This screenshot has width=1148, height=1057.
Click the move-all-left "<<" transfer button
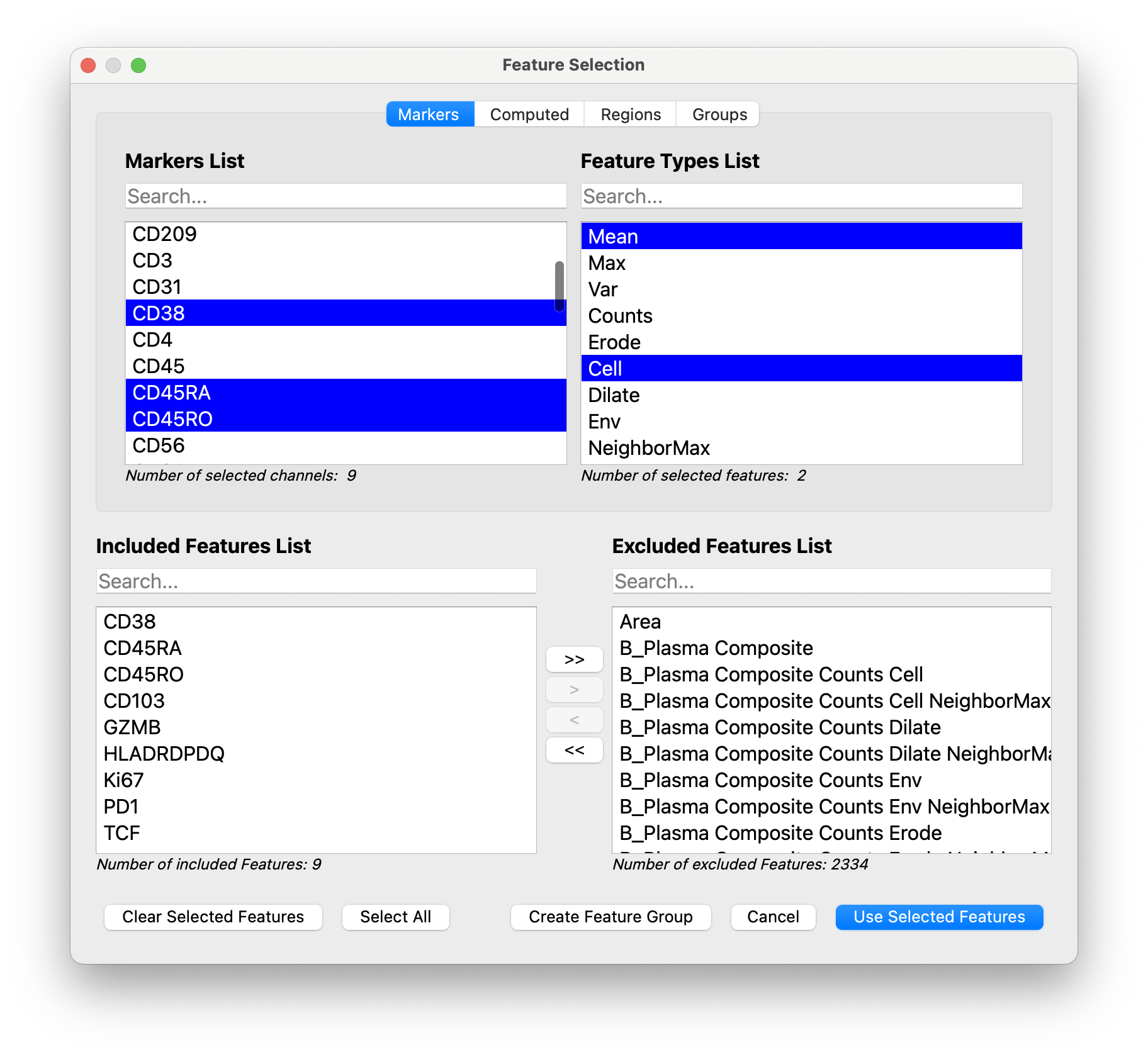click(x=573, y=749)
